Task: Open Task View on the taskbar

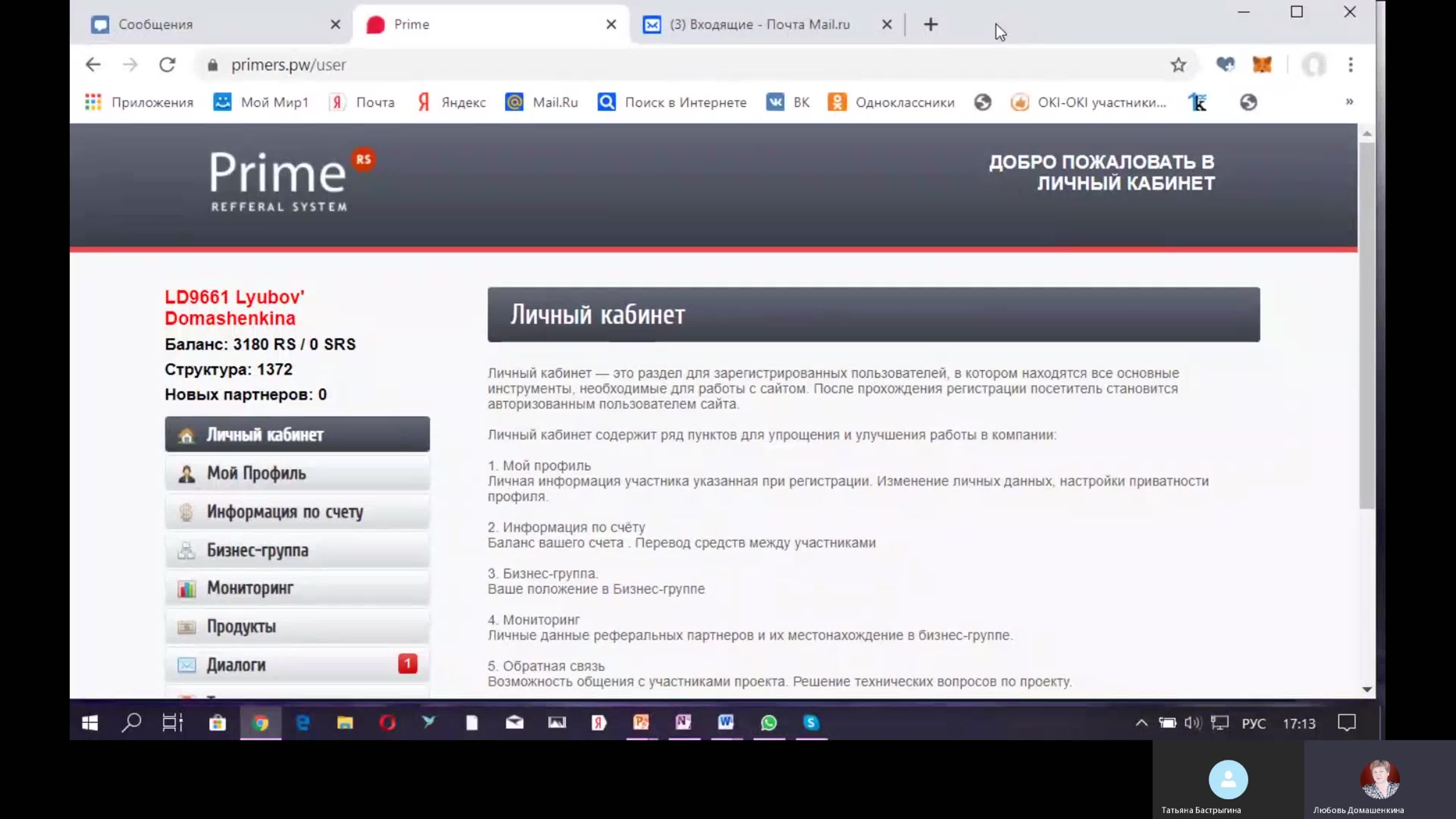Action: click(x=173, y=722)
